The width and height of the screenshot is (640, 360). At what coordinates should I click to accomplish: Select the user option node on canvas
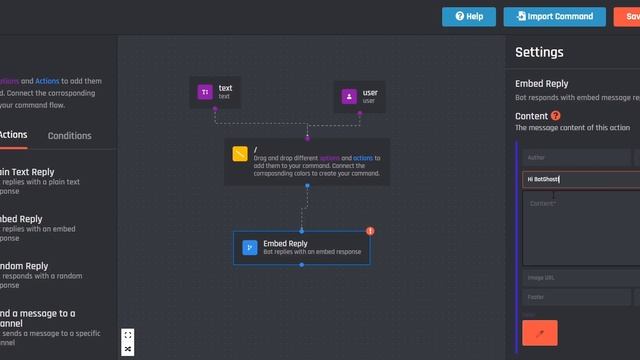(x=360, y=97)
